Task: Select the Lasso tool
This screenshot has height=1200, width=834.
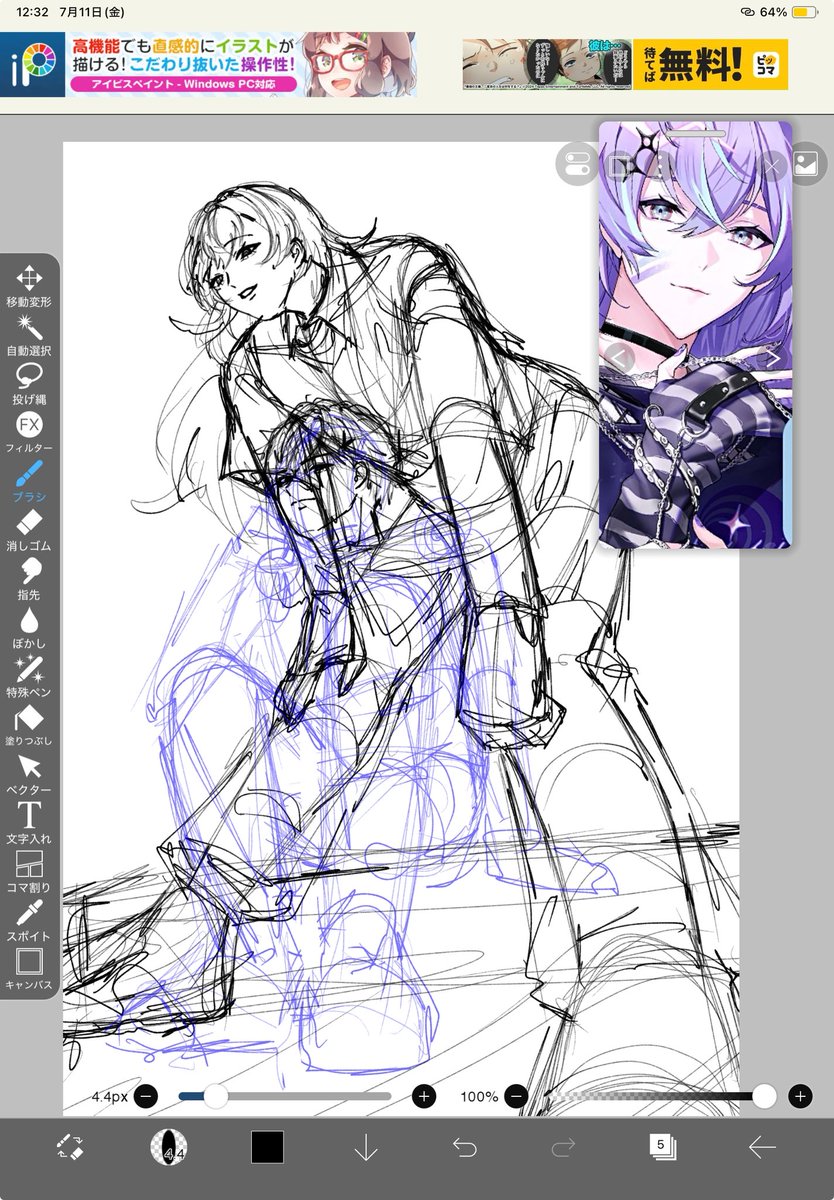Action: (29, 384)
